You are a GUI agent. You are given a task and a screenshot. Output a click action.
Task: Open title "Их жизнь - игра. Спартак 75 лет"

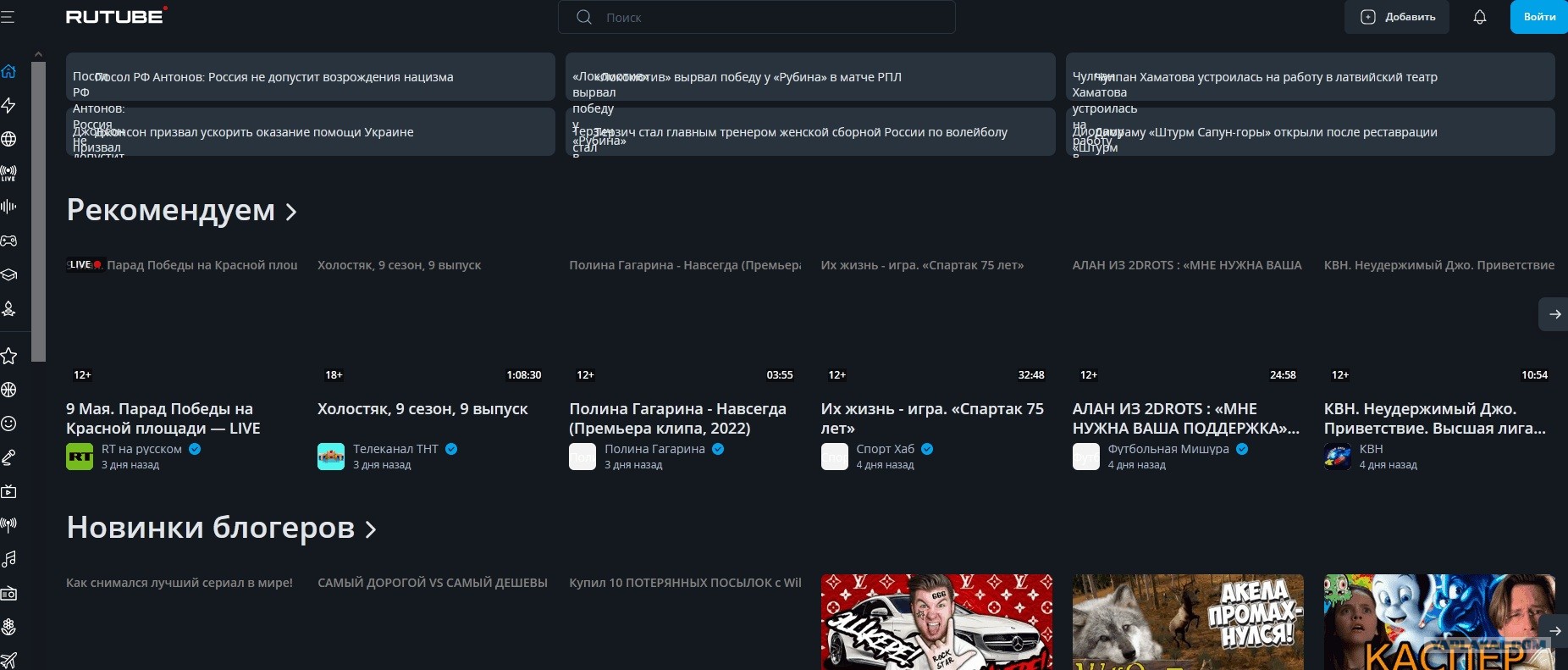coord(932,418)
